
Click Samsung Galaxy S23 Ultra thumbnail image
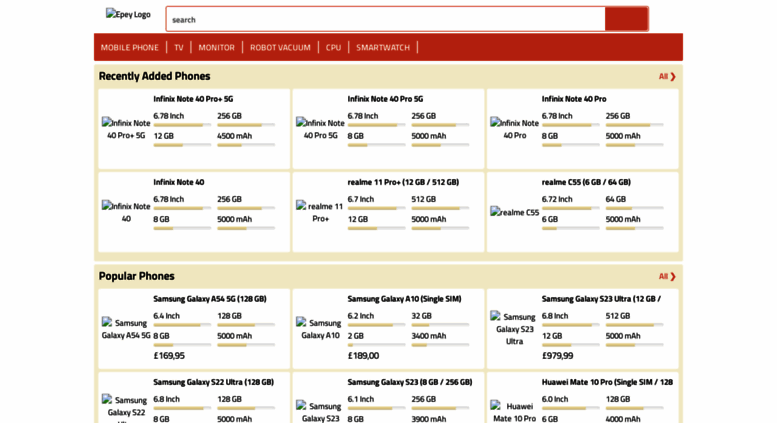pos(514,329)
